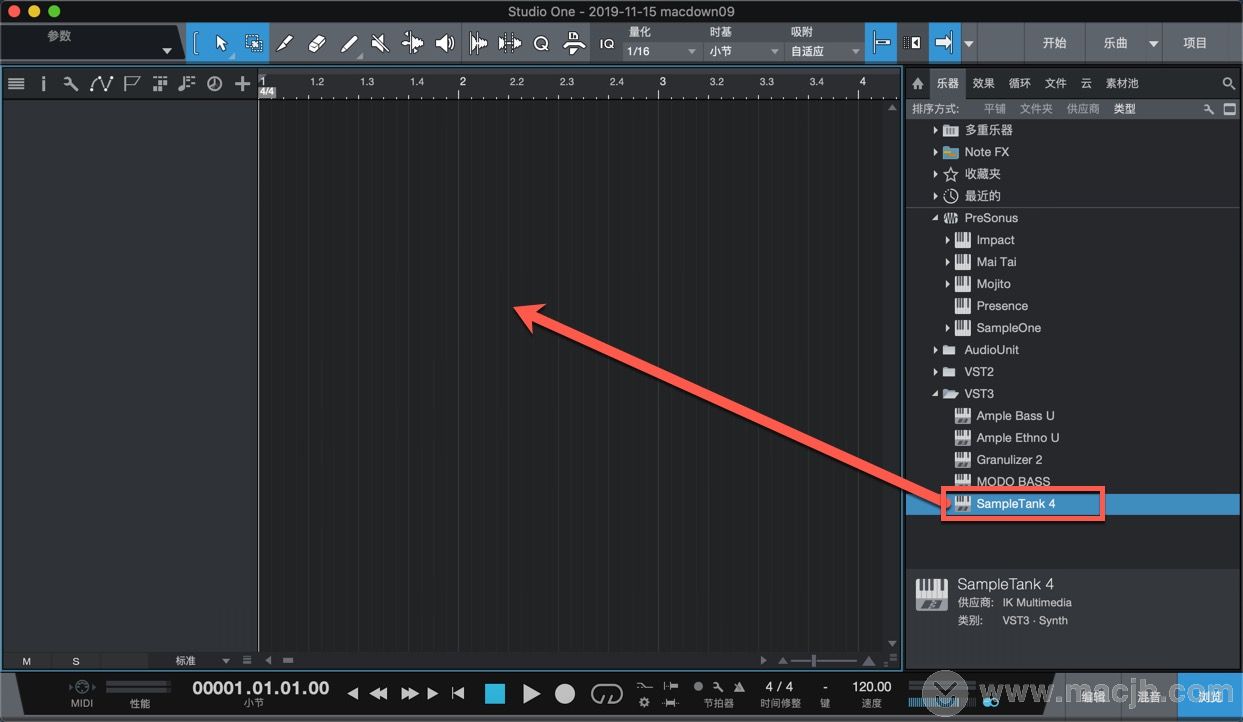
Task: Sort browser by 文件夹
Action: 1036,109
